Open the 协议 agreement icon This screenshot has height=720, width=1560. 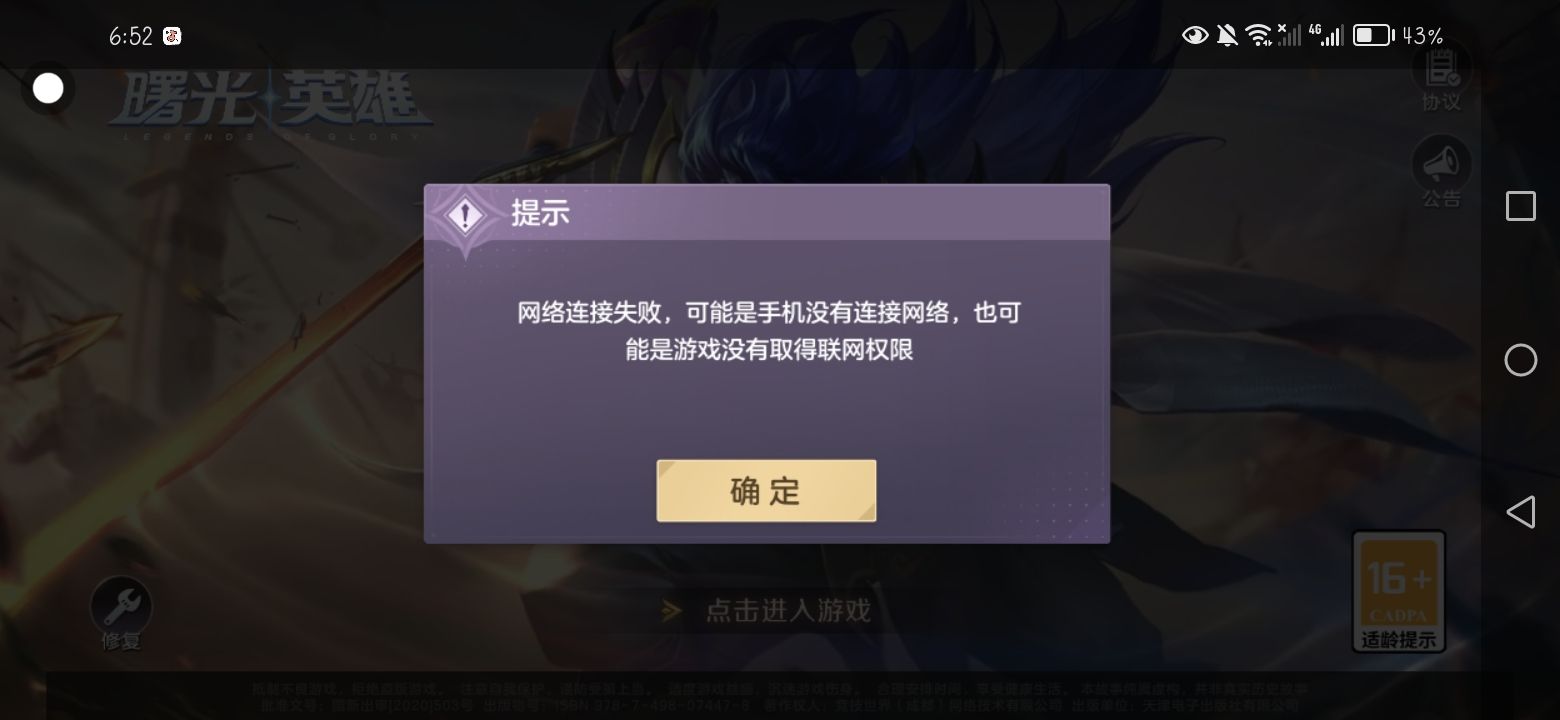coord(1441,78)
